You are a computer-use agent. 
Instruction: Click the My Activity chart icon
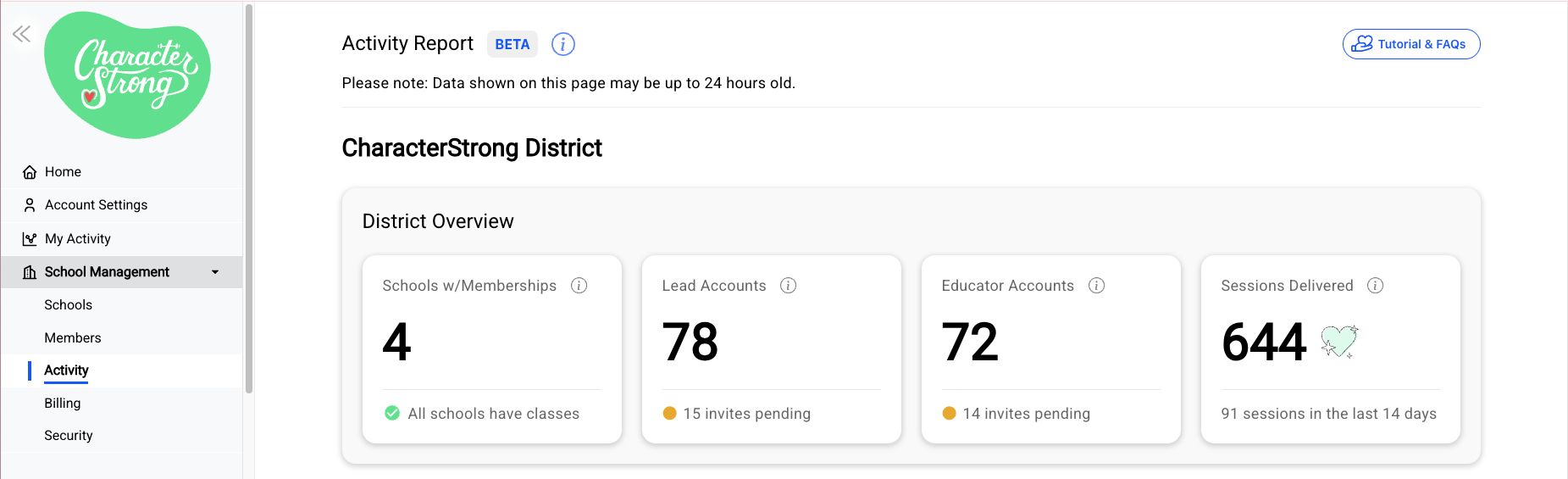tap(30, 239)
